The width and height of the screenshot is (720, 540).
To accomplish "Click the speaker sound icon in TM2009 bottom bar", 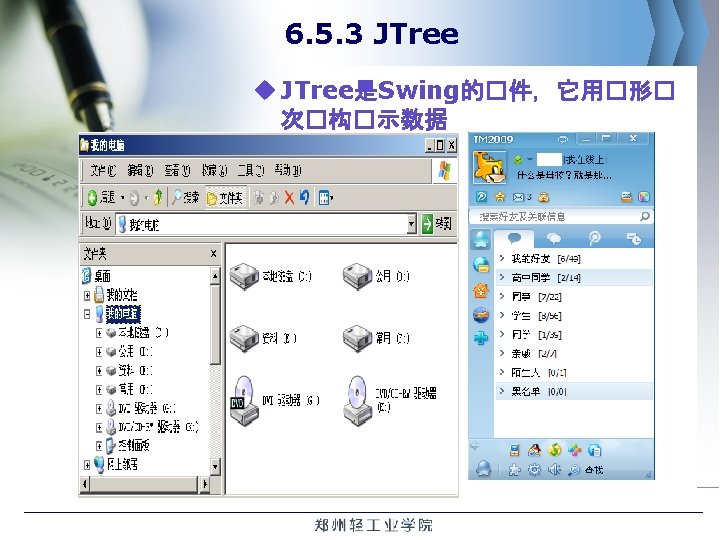I will pos(554,470).
